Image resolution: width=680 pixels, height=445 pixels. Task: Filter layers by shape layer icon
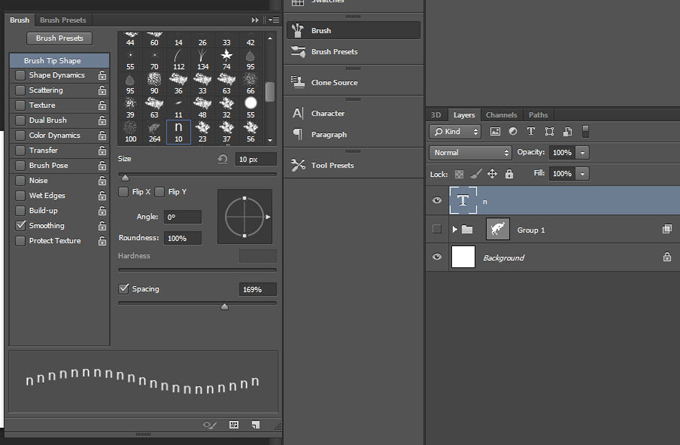549,131
